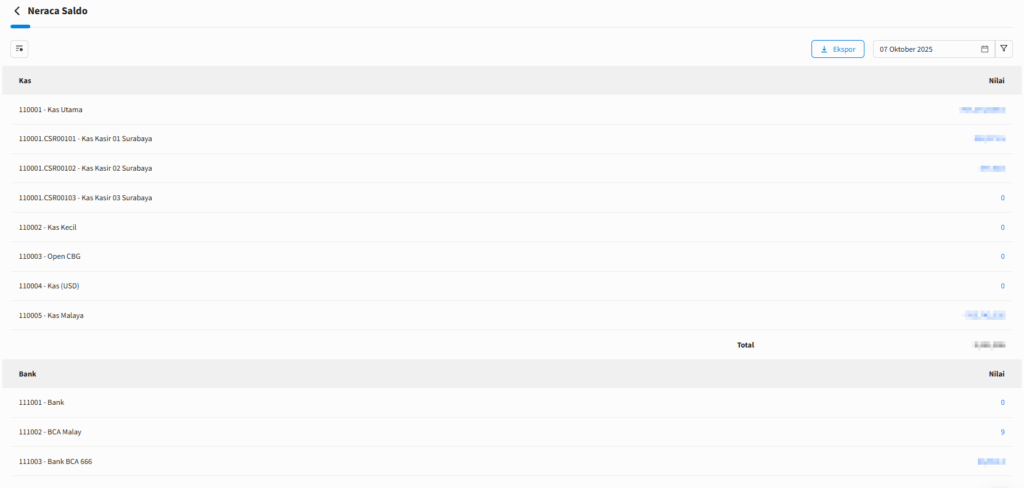1024x488 pixels.
Task: Click the Ekspor button
Action: [x=837, y=49]
